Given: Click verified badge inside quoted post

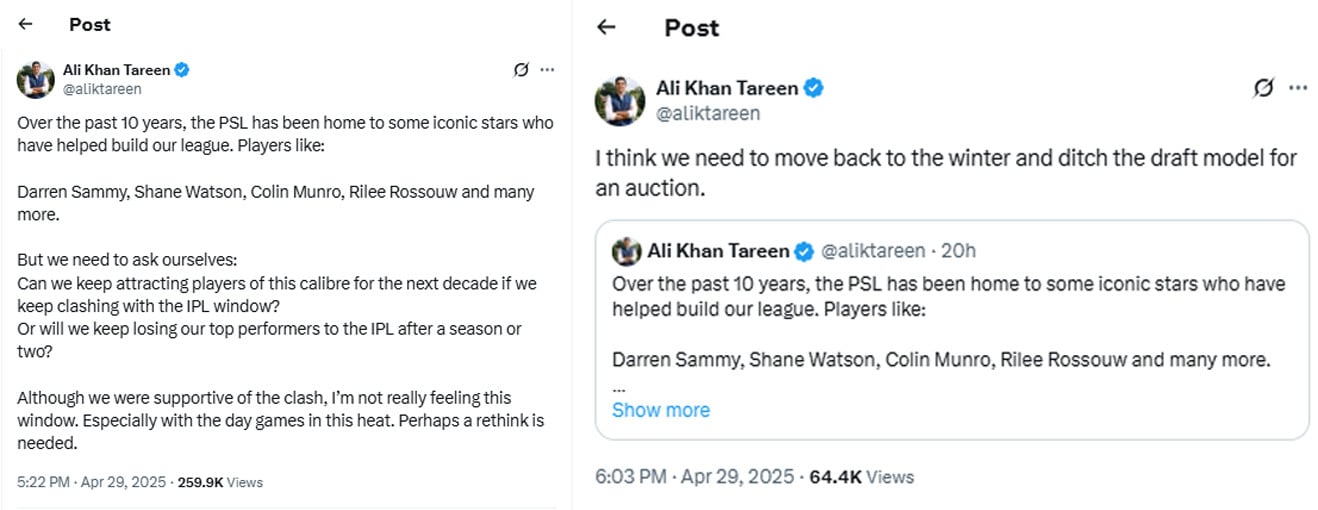Looking at the screenshot, I should 804,250.
